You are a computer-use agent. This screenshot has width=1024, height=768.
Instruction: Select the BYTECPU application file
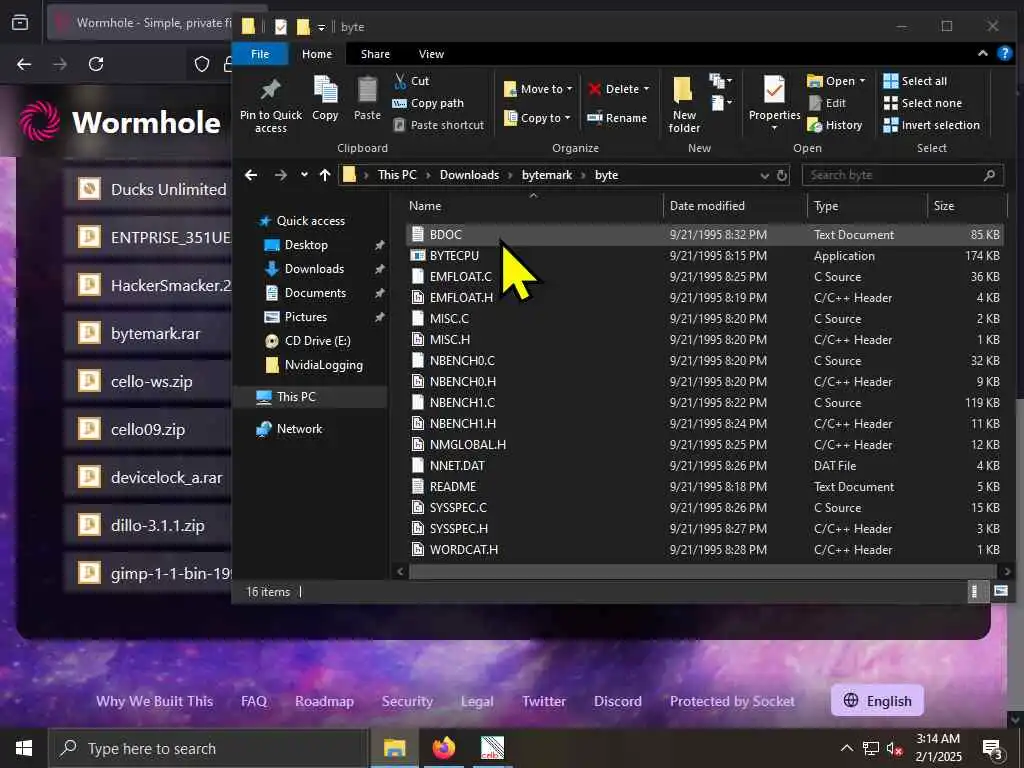(x=704, y=256)
